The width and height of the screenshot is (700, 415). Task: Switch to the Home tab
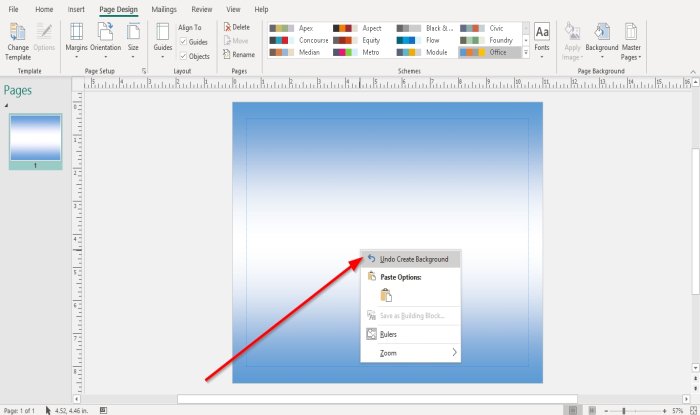(44, 9)
